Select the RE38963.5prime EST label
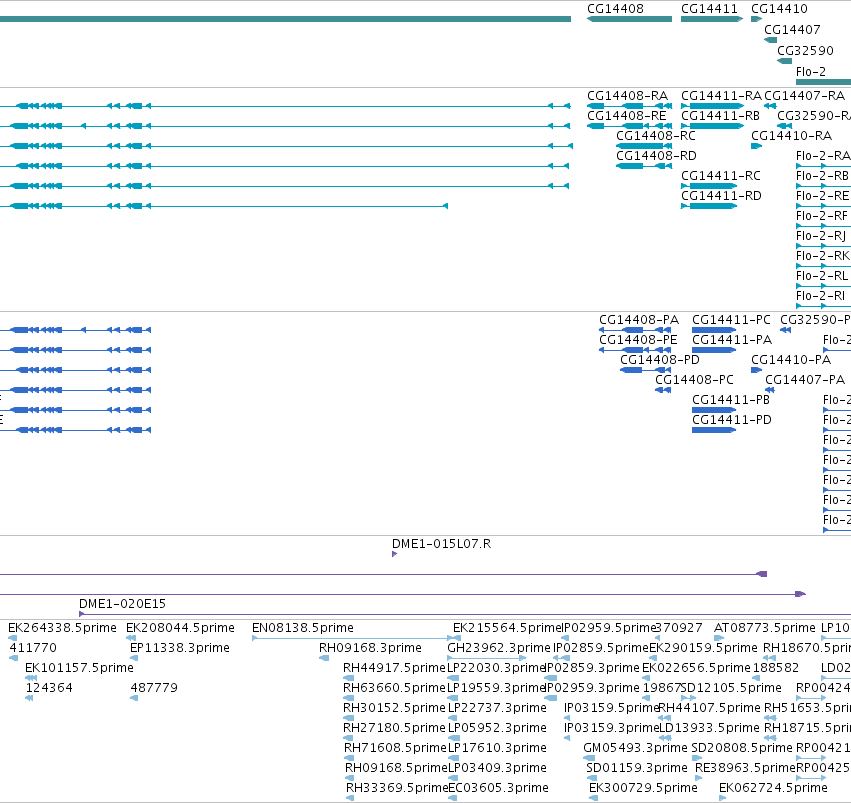 (x=745, y=768)
